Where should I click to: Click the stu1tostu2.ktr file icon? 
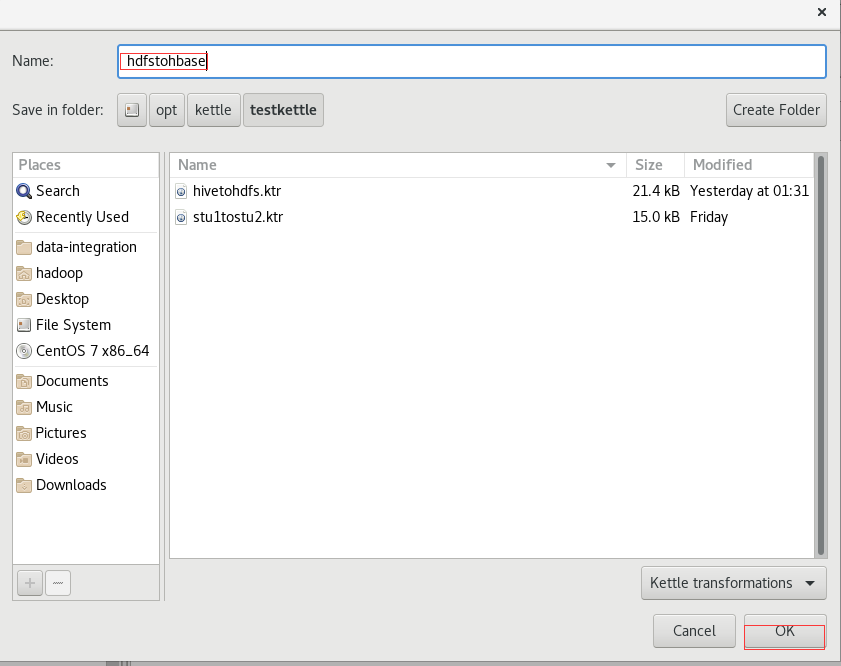[x=181, y=217]
